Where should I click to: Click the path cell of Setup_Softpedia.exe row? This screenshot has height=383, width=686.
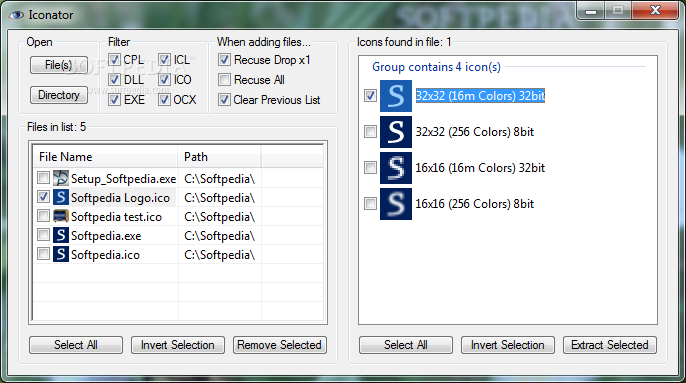click(x=220, y=179)
